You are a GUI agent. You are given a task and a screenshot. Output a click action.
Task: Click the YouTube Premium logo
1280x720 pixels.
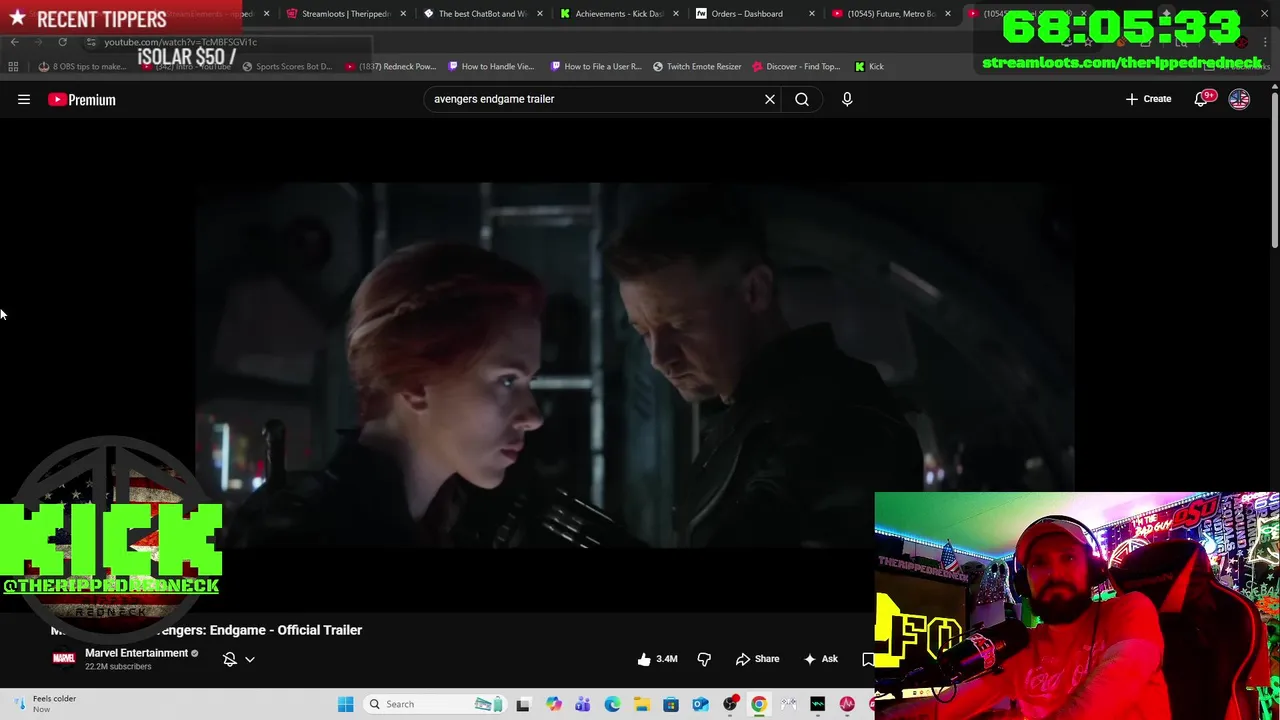point(82,99)
